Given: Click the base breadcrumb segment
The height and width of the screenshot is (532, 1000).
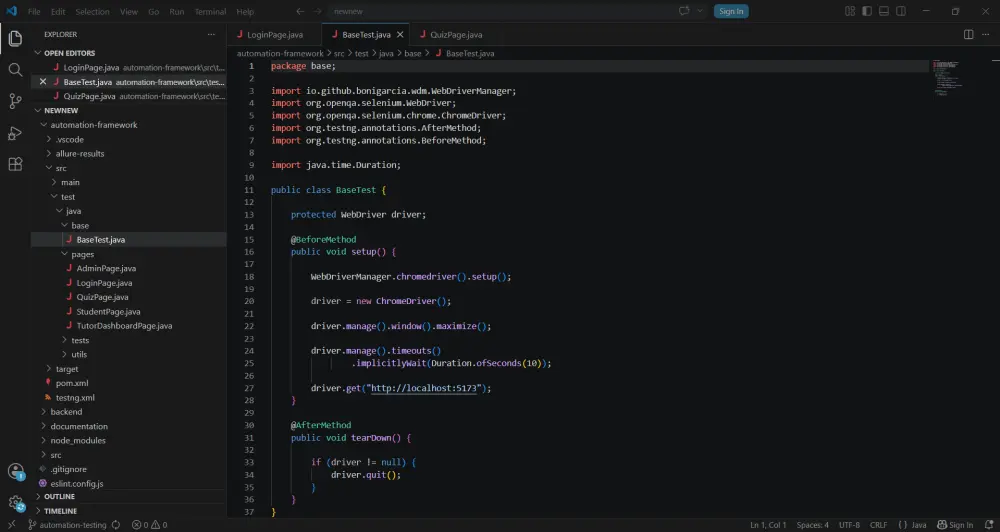Looking at the screenshot, I should [413, 54].
